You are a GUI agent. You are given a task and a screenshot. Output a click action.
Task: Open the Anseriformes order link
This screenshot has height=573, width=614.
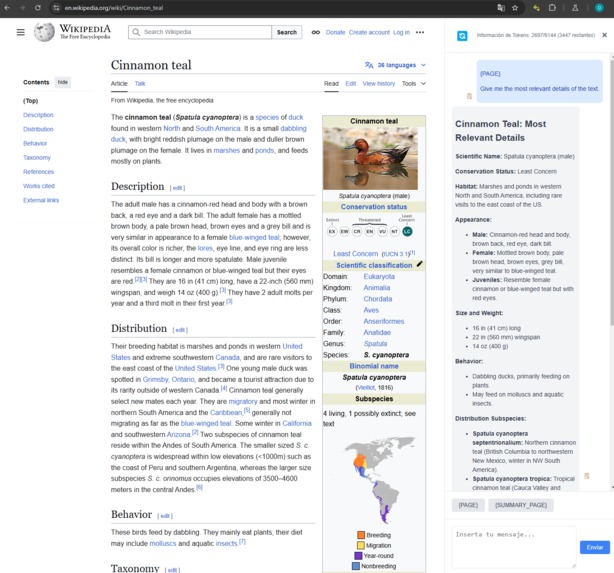point(383,321)
